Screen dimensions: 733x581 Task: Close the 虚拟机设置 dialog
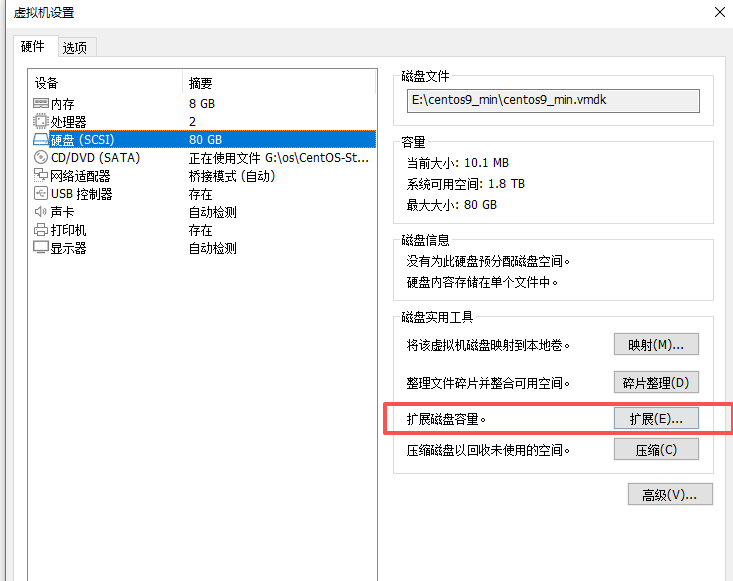click(x=720, y=12)
